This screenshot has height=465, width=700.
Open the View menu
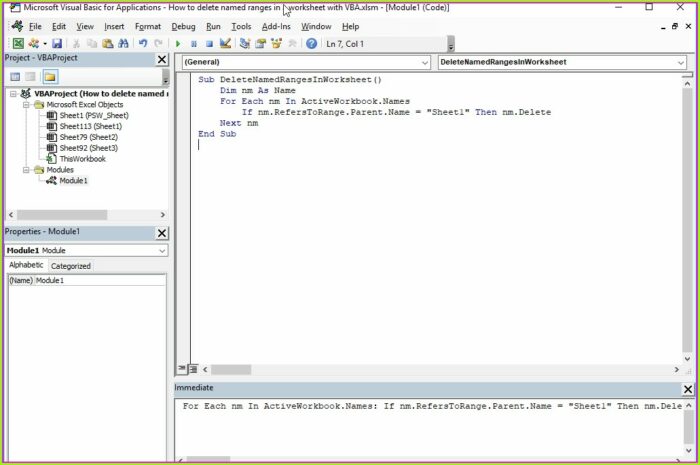(85, 27)
